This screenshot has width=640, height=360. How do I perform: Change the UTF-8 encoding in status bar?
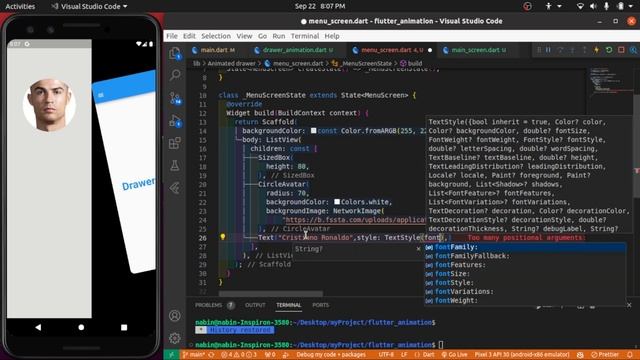(386, 355)
